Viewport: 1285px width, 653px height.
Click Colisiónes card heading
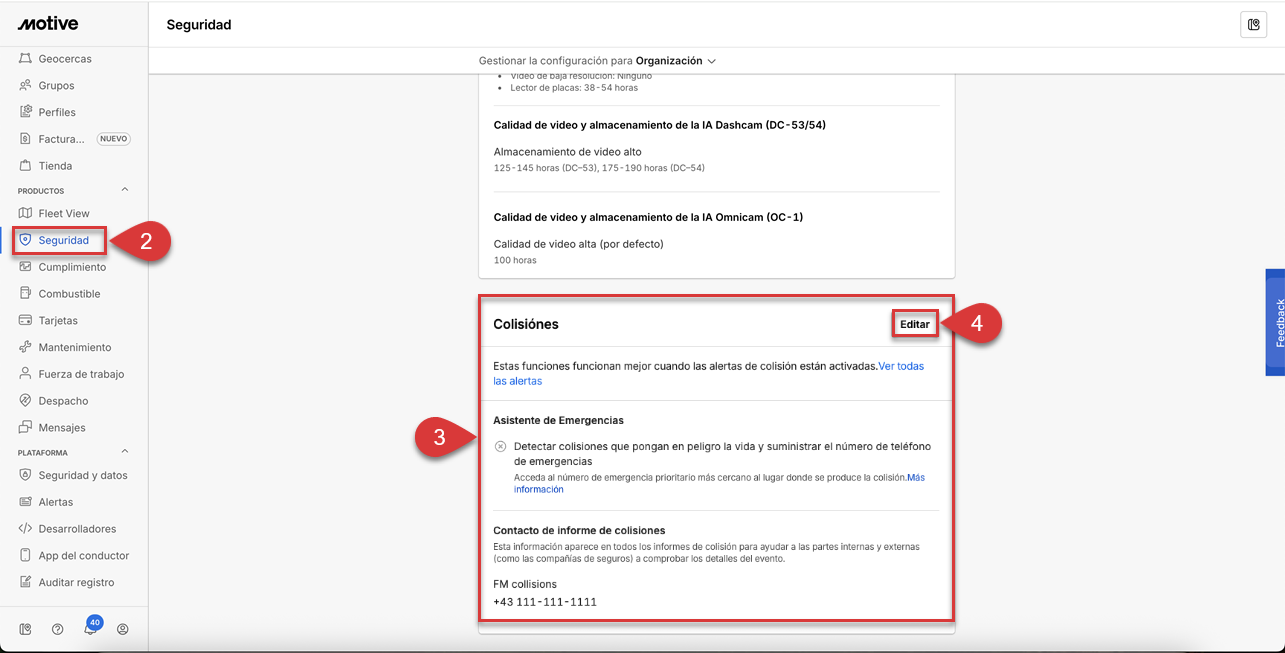coord(526,324)
